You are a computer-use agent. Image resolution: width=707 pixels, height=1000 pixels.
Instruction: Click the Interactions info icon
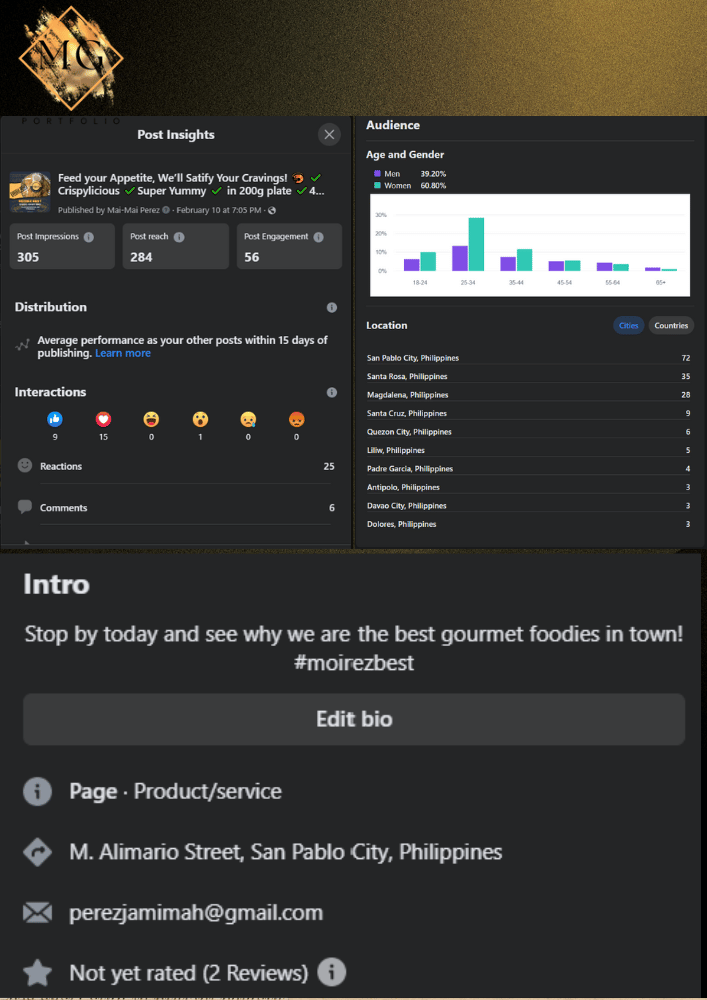tap(332, 393)
